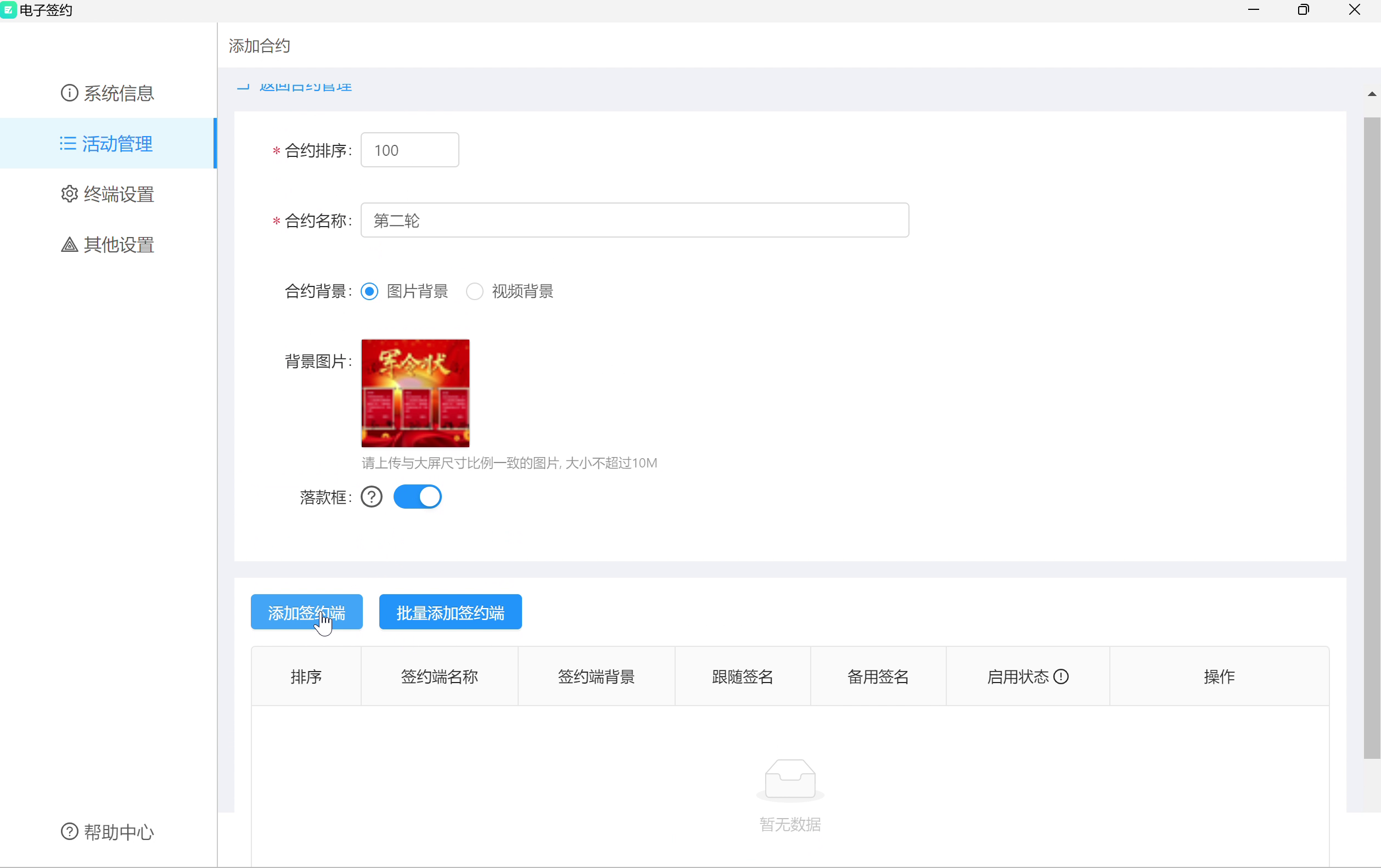Select the 图片背景 radio button
The width and height of the screenshot is (1381, 868).
click(x=369, y=291)
